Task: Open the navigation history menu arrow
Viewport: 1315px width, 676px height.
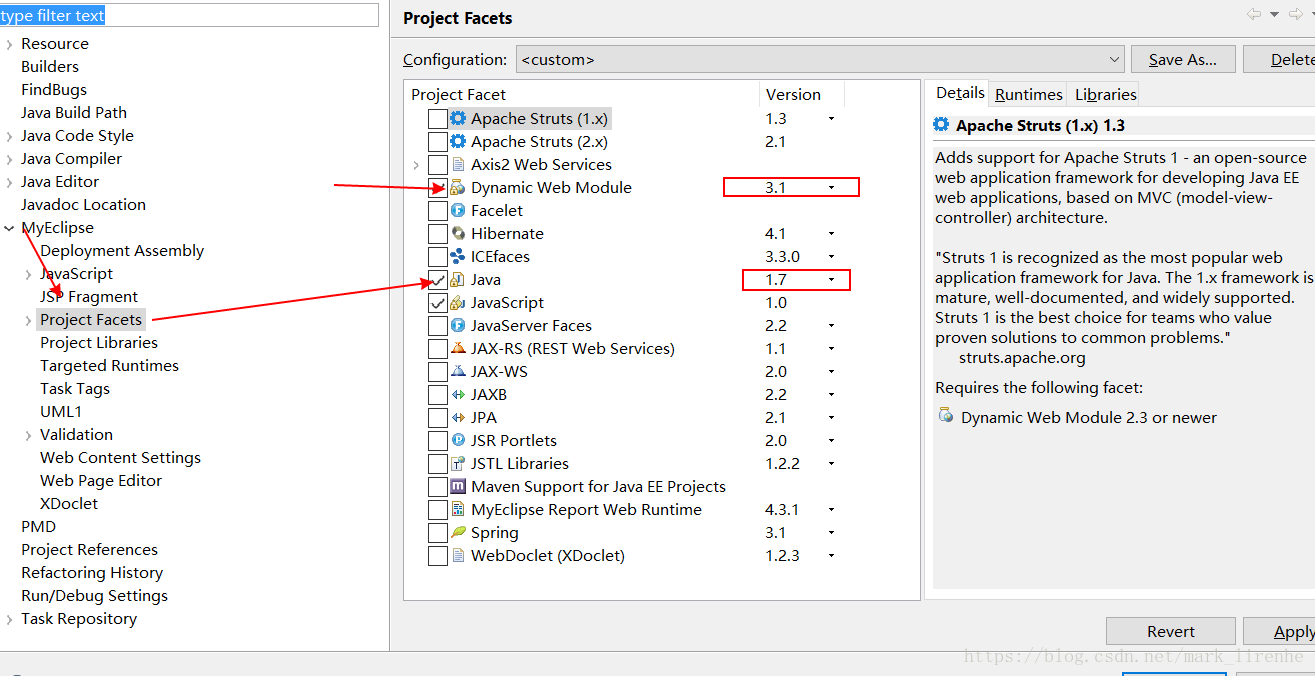Action: pos(1274,14)
